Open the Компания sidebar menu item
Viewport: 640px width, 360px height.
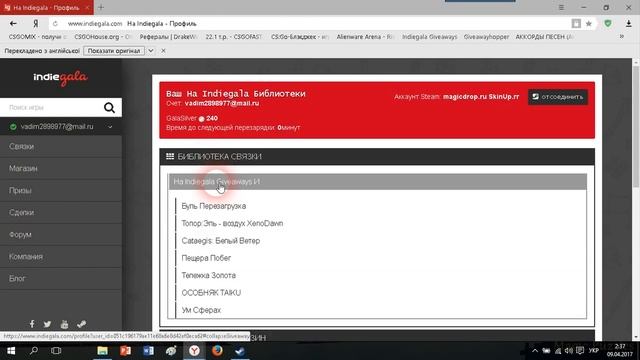(x=61, y=257)
